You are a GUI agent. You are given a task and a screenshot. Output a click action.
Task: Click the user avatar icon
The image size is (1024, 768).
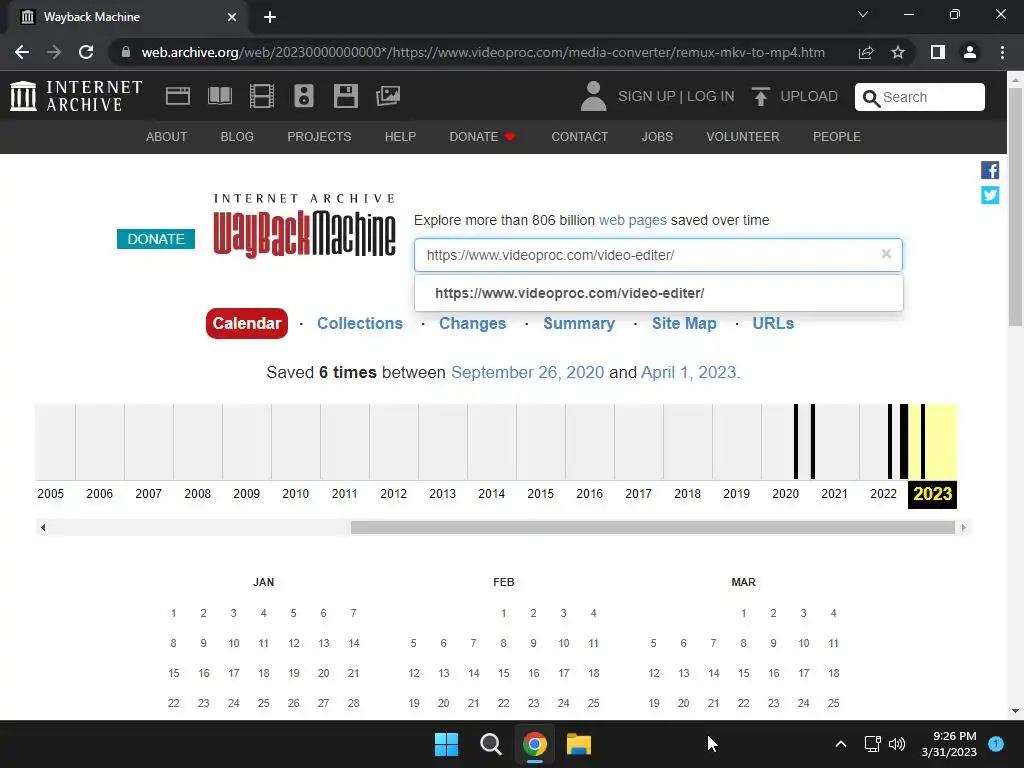593,96
